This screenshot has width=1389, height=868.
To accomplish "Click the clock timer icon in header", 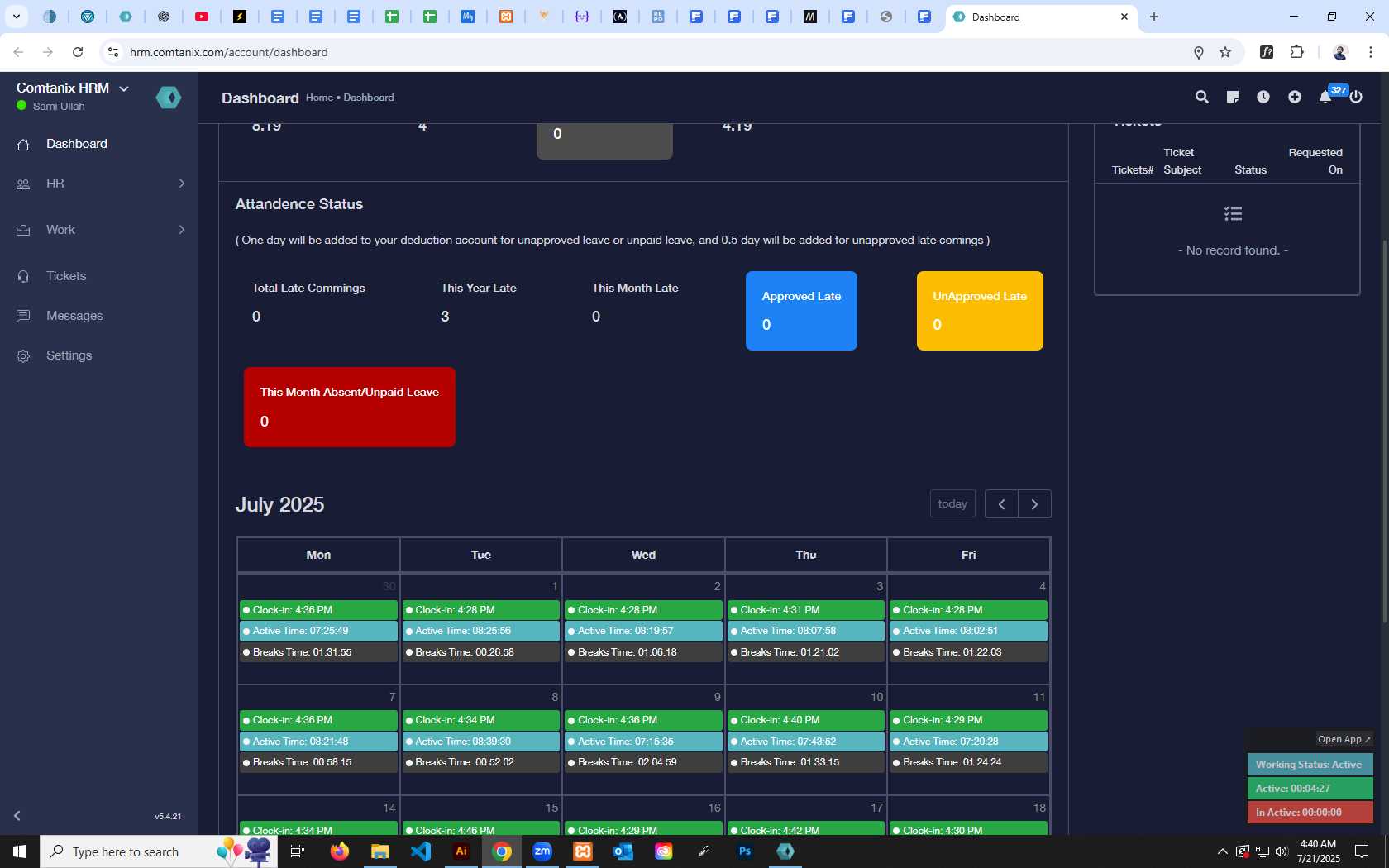I will click(1263, 97).
